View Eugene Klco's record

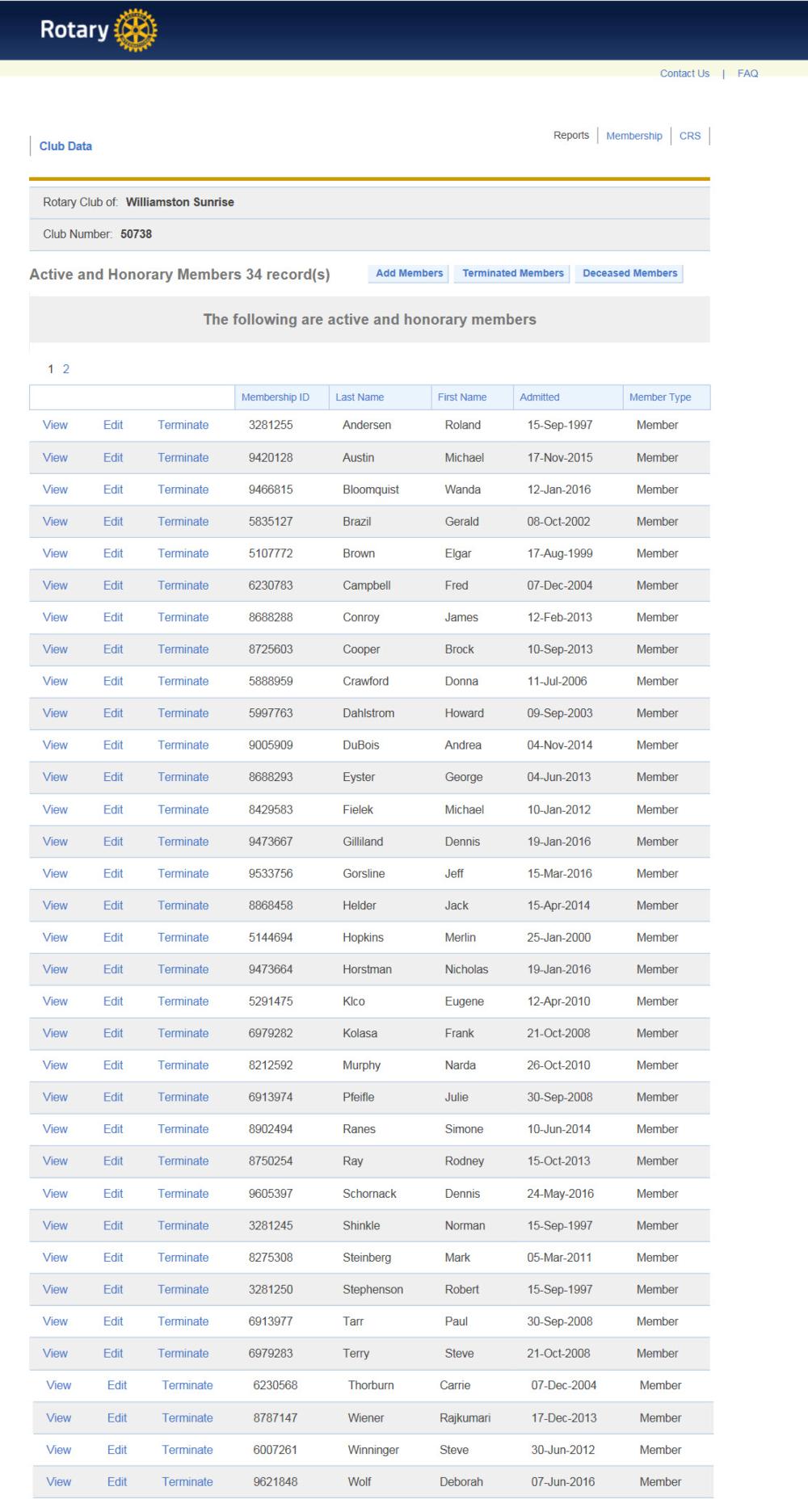point(55,1001)
